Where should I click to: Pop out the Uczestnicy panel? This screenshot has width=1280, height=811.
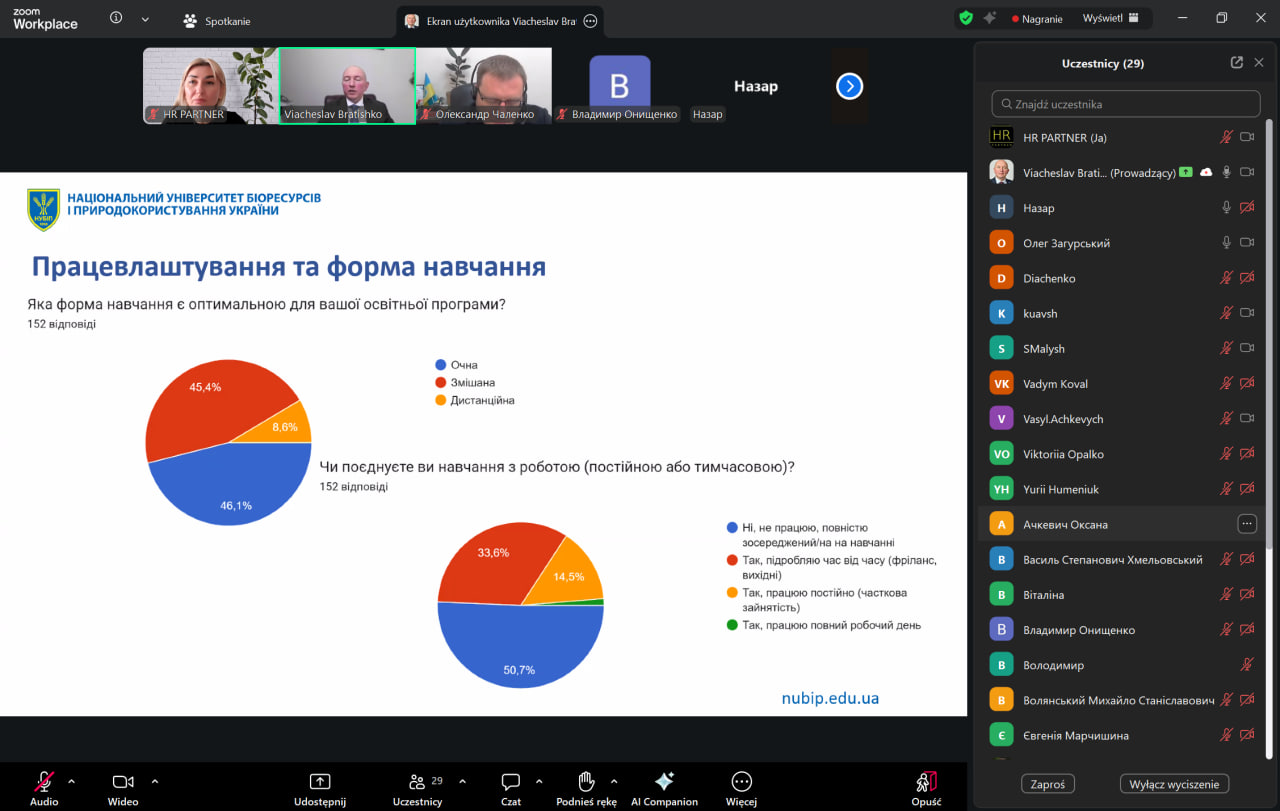click(1236, 62)
